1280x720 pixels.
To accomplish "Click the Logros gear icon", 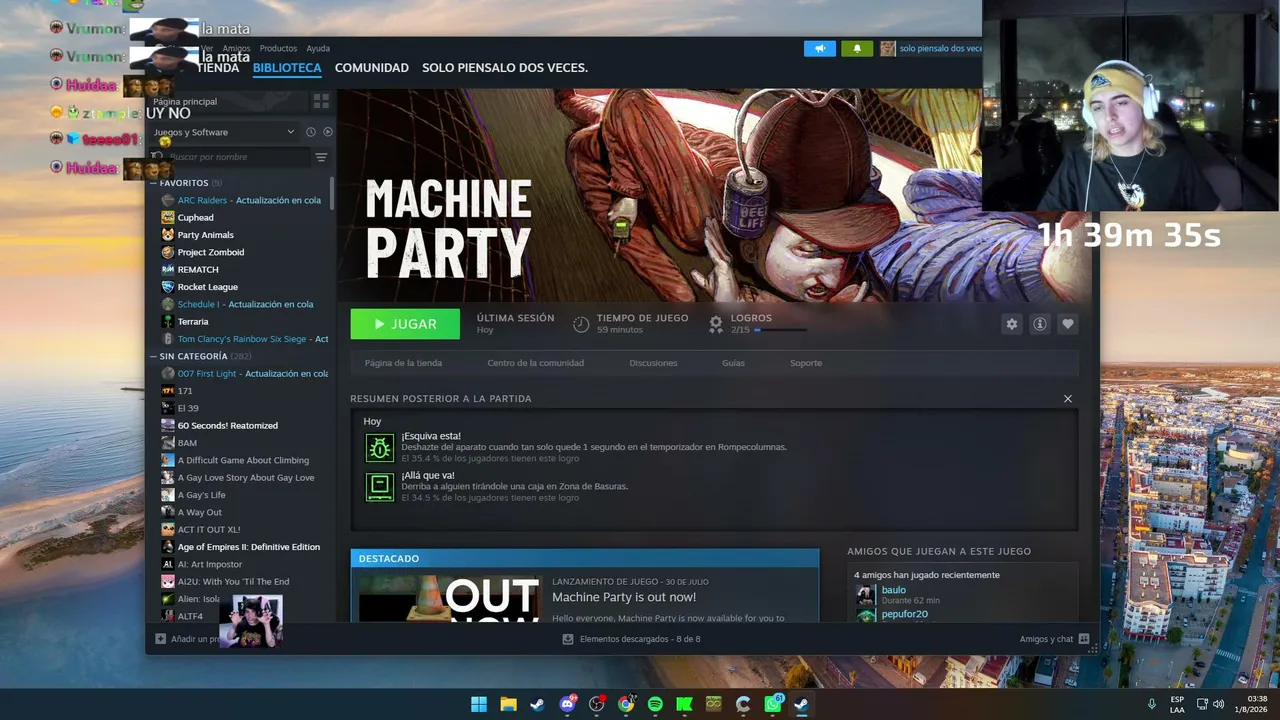I will pos(716,324).
